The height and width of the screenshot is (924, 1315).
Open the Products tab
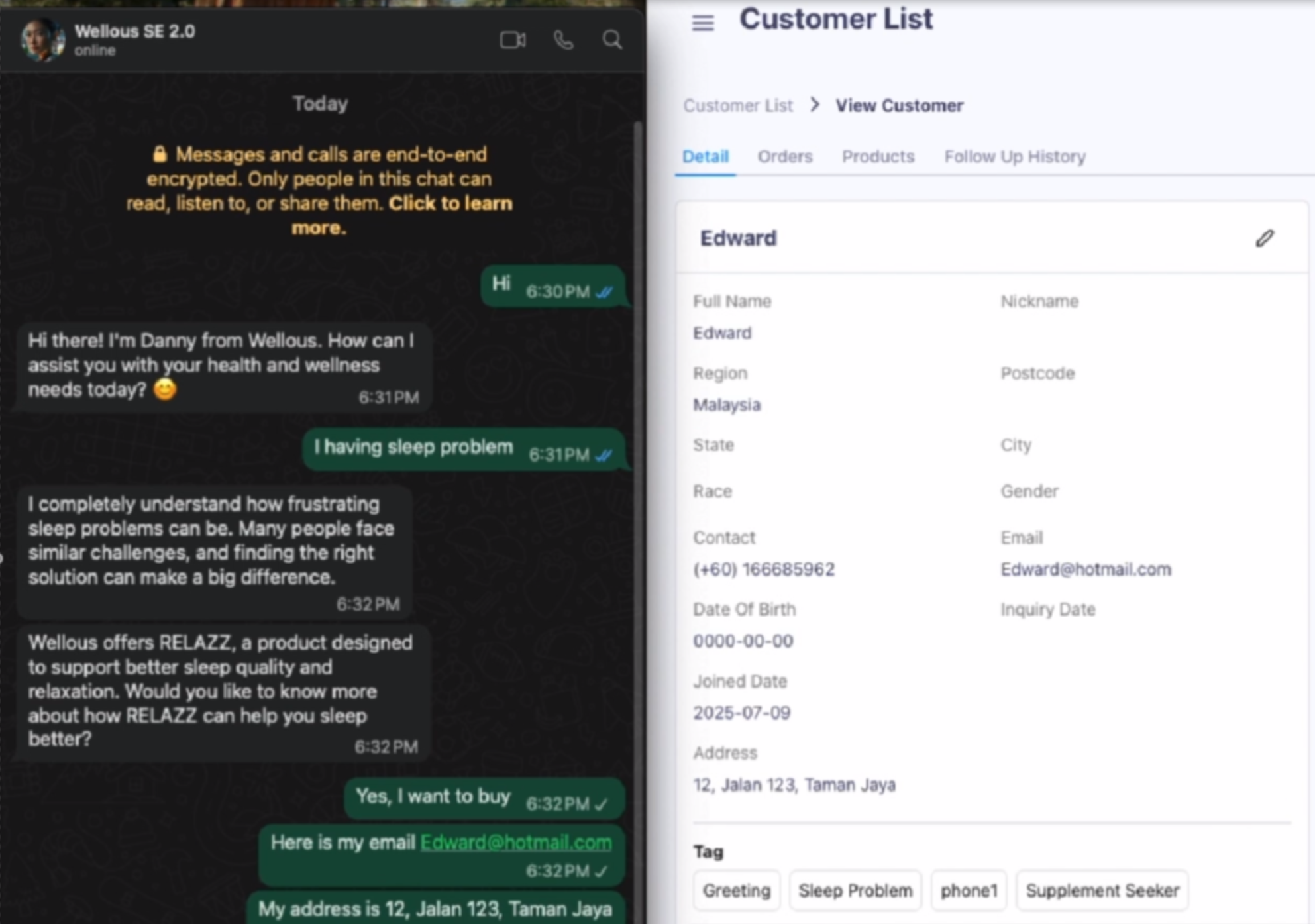[878, 156]
